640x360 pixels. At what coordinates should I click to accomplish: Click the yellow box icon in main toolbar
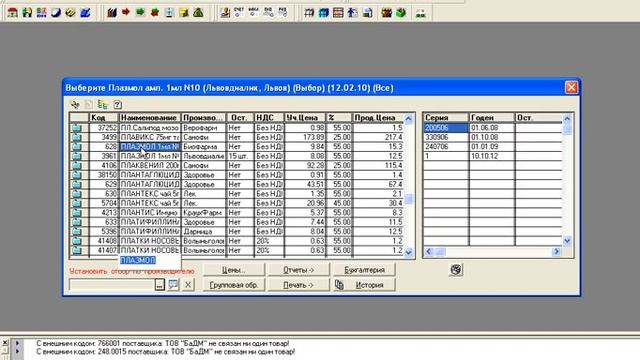(x=184, y=13)
